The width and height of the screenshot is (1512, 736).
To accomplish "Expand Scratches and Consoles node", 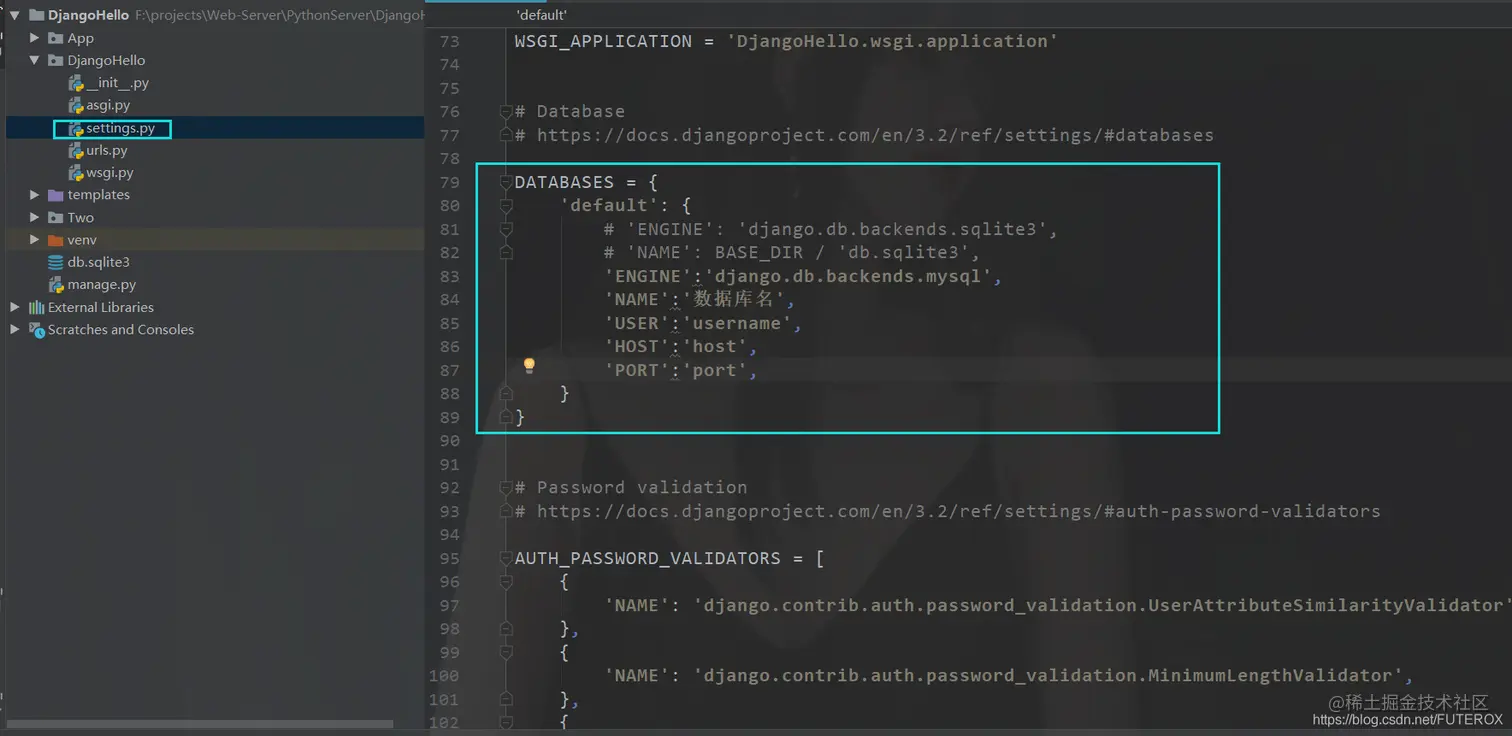I will [x=15, y=329].
